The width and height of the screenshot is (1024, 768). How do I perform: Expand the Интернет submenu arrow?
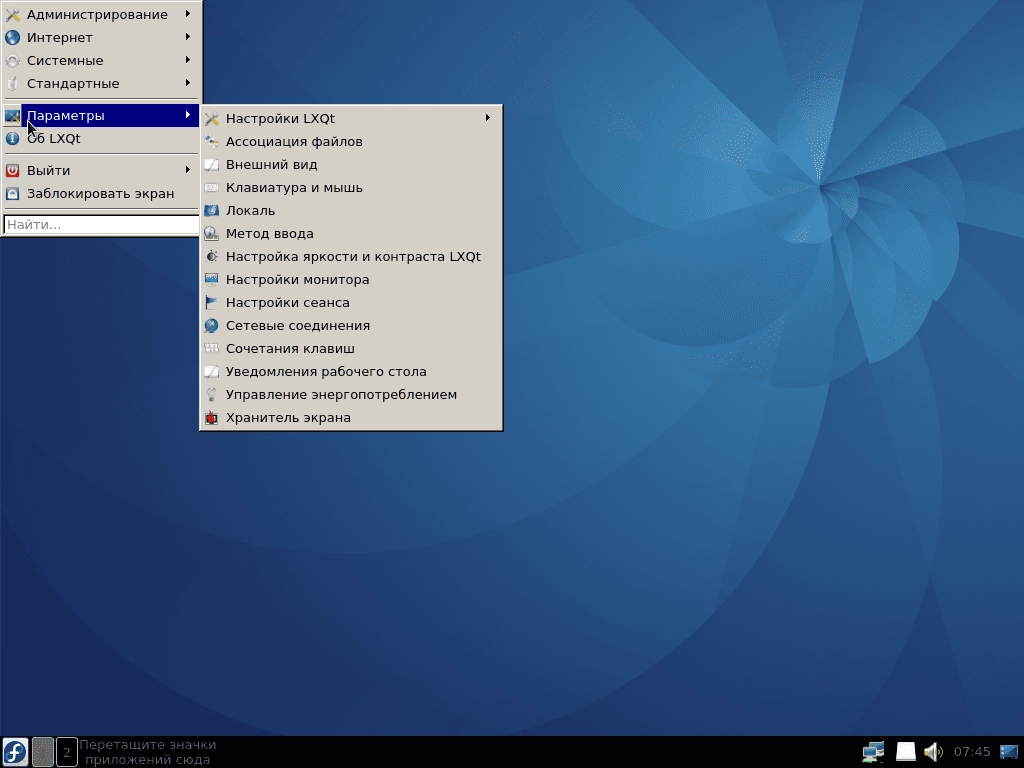pos(187,37)
